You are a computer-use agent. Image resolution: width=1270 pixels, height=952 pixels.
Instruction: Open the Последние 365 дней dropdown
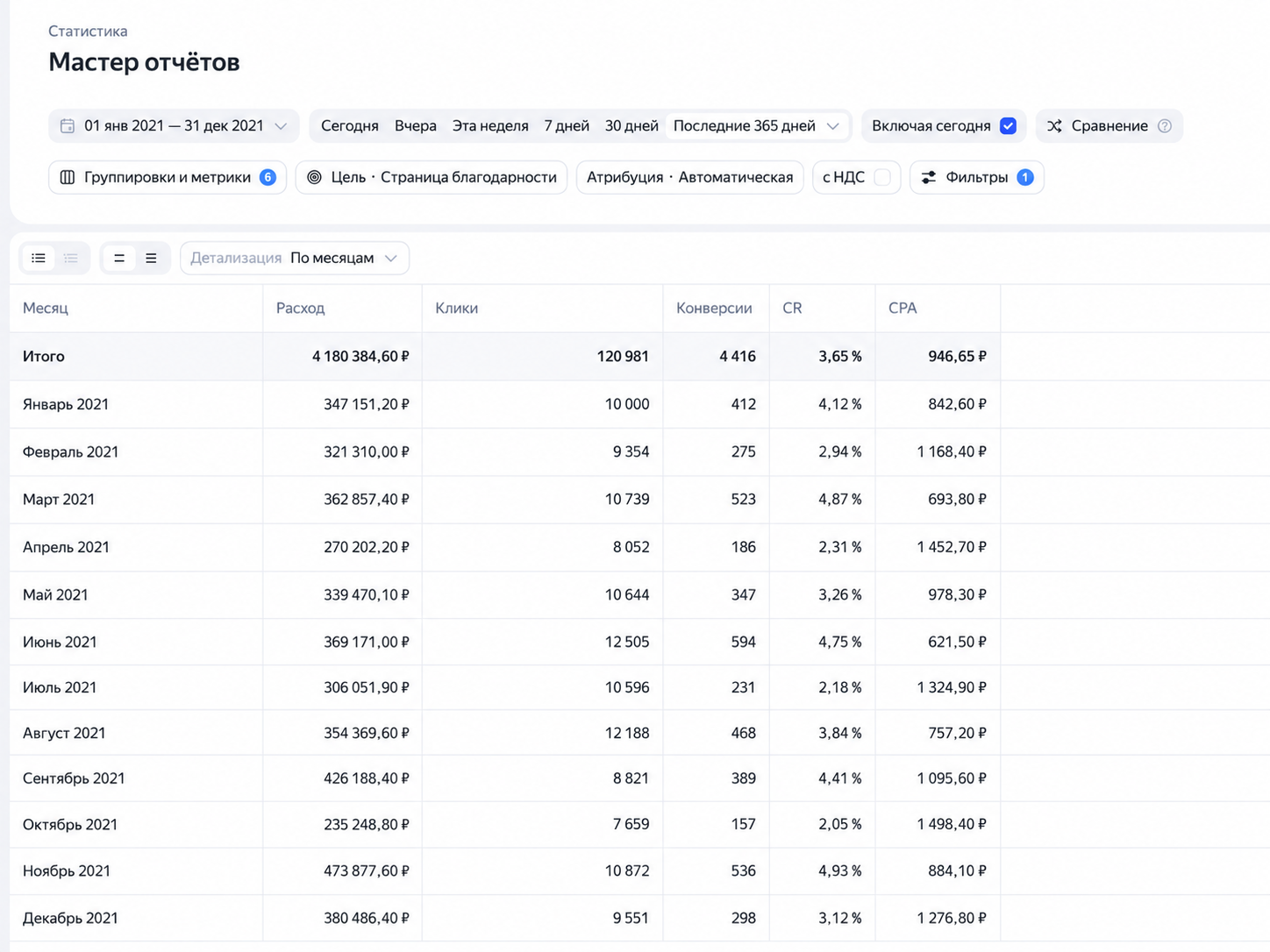[757, 126]
